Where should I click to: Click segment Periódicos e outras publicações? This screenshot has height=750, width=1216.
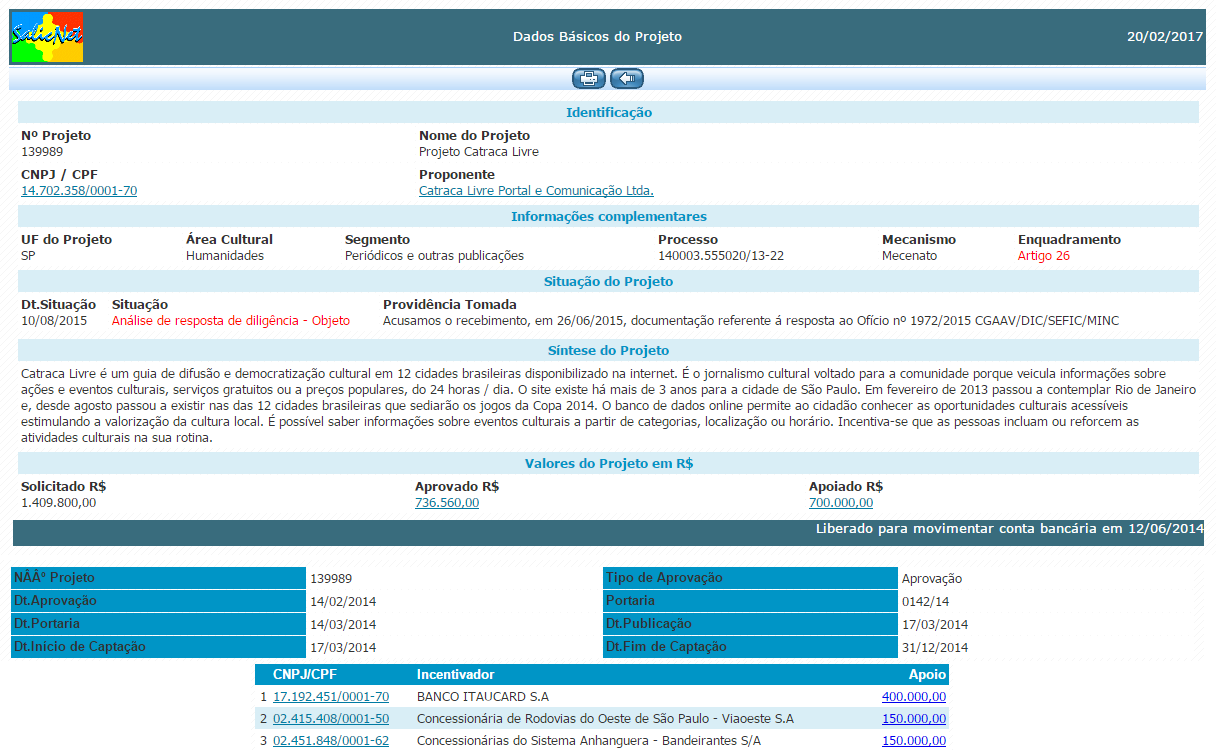[434, 256]
